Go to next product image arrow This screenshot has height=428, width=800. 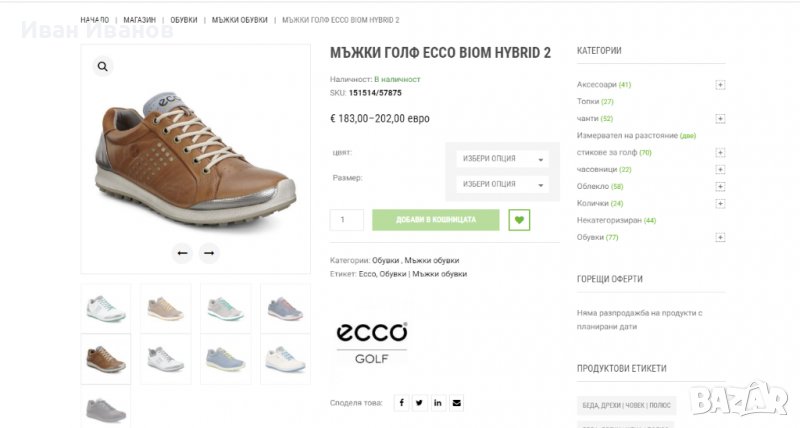point(209,253)
